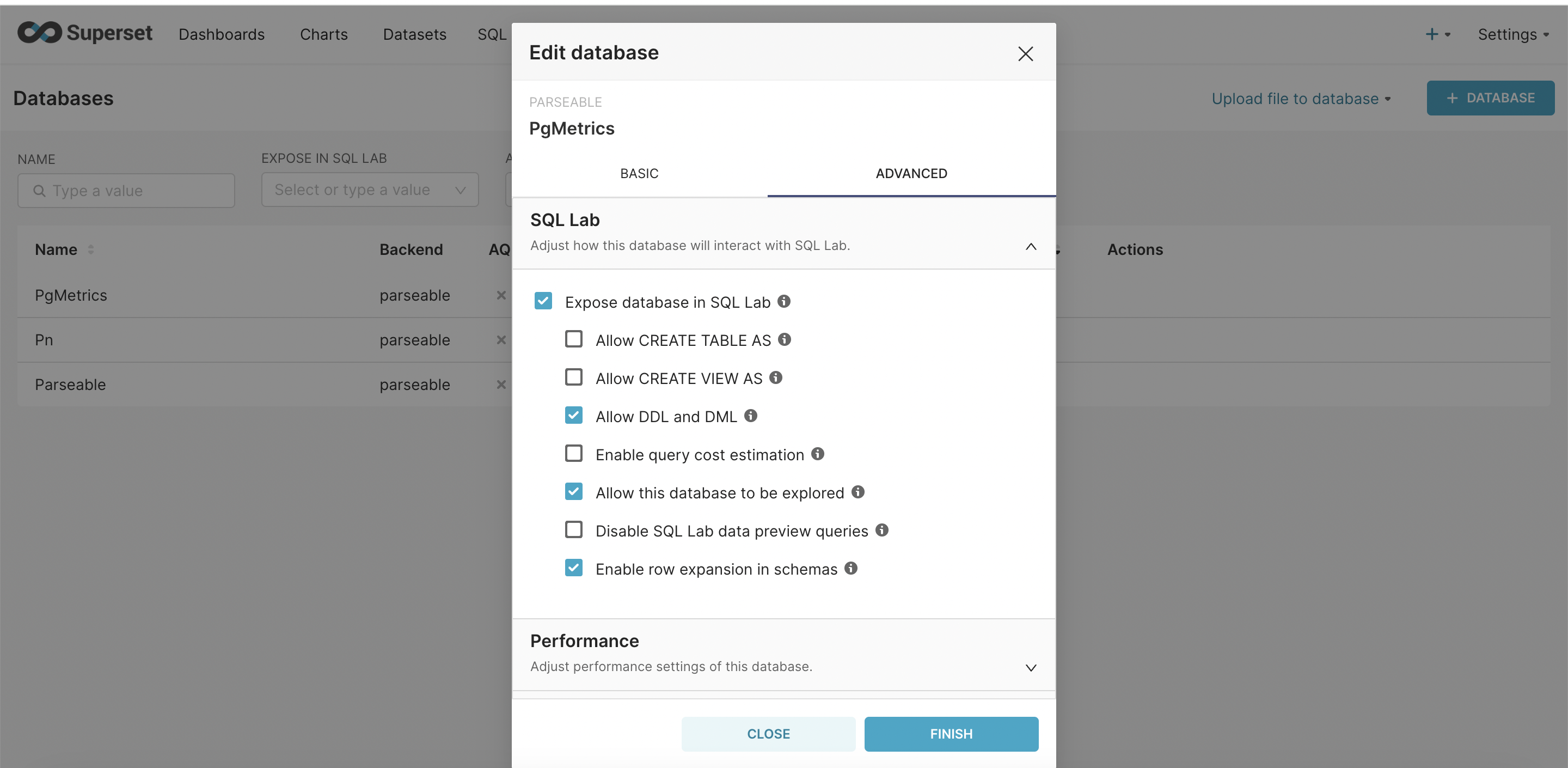Switch to the BASIC tab
The image size is (1568, 768).
pos(639,174)
